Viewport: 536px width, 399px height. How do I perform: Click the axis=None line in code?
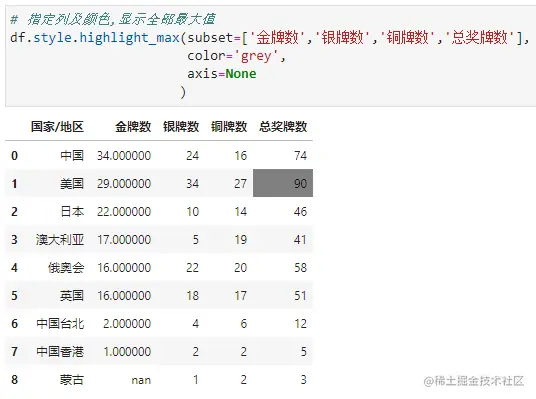(222, 74)
